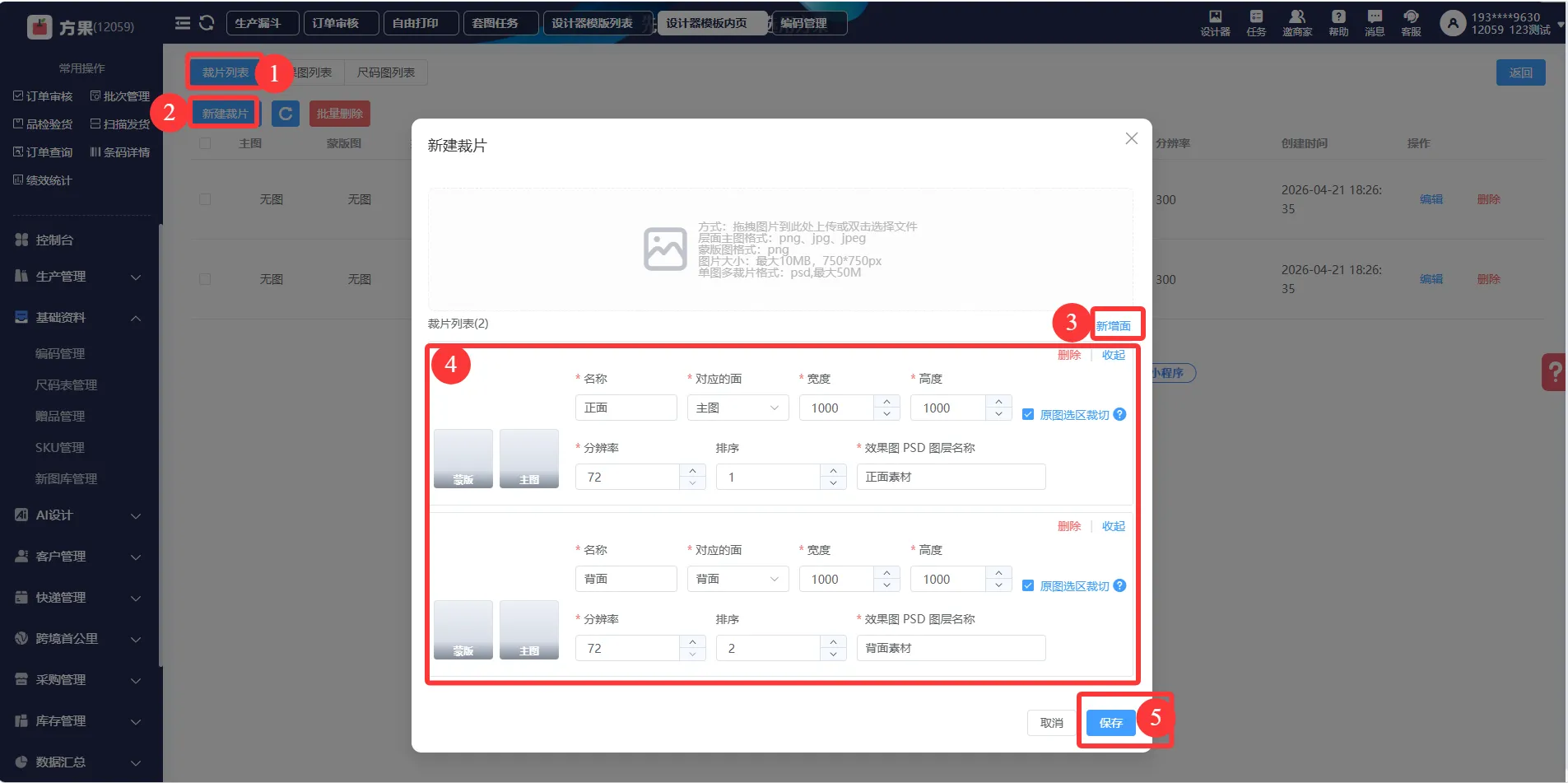Click the blue refresh button beside 新建裁片
Viewport: 1568px width, 783px height.
tap(286, 114)
